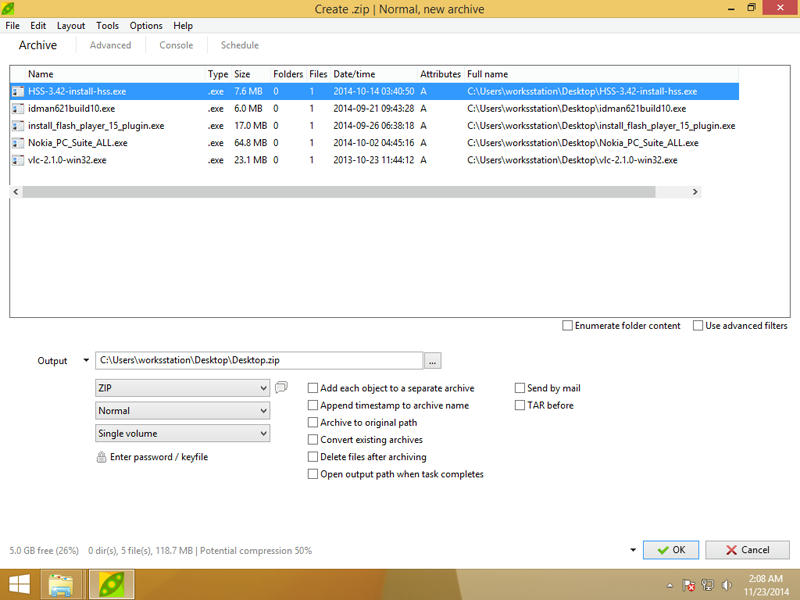Enable Send by mail checkbox

tap(520, 388)
